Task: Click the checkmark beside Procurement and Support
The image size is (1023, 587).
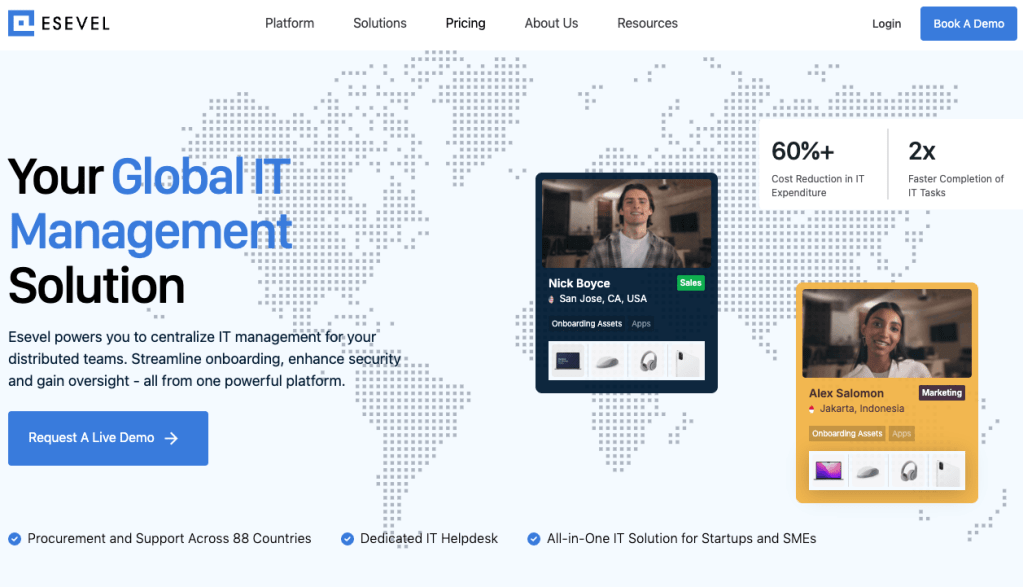Action: [x=15, y=539]
